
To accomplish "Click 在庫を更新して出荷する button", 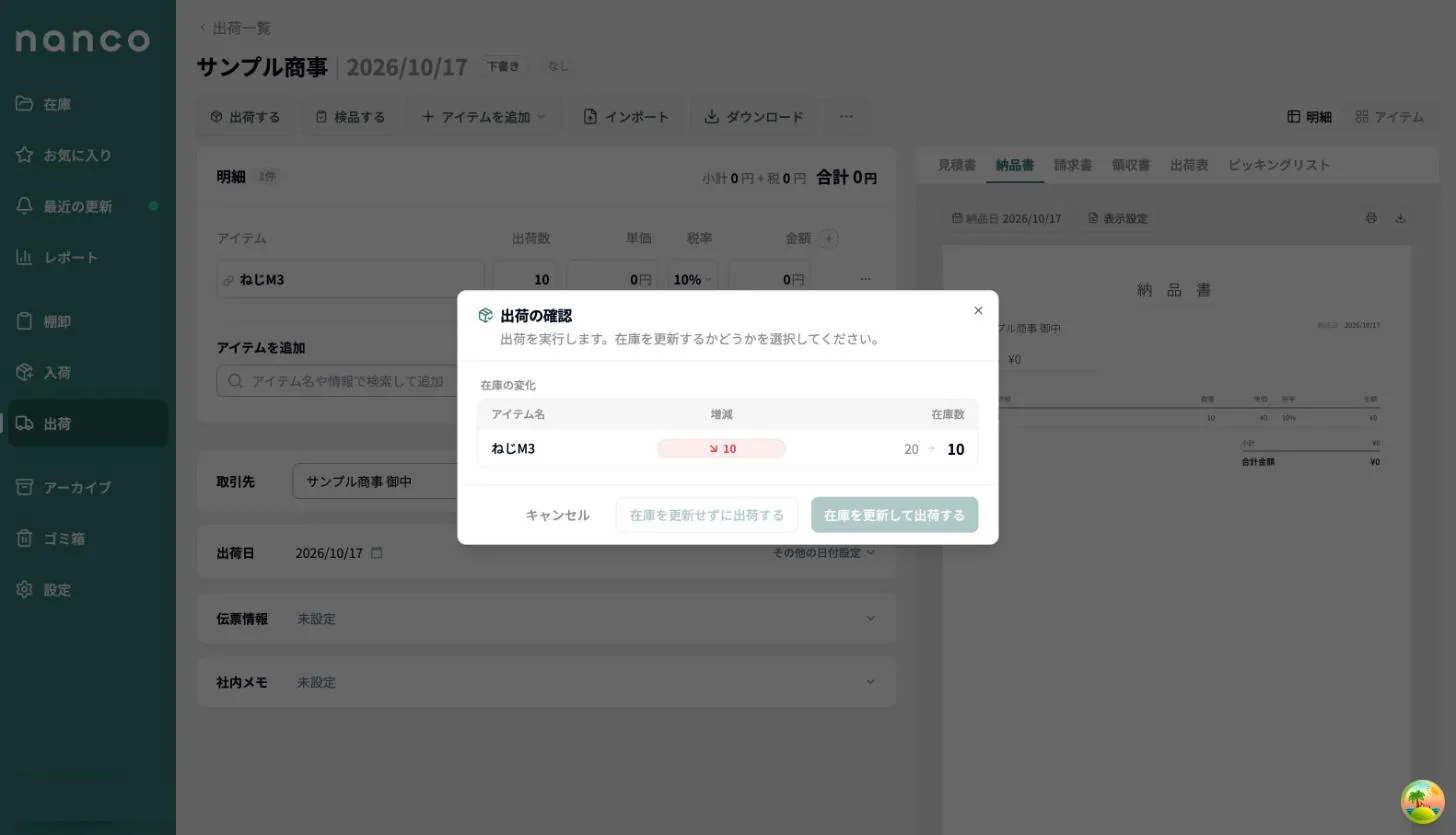I will 894,515.
